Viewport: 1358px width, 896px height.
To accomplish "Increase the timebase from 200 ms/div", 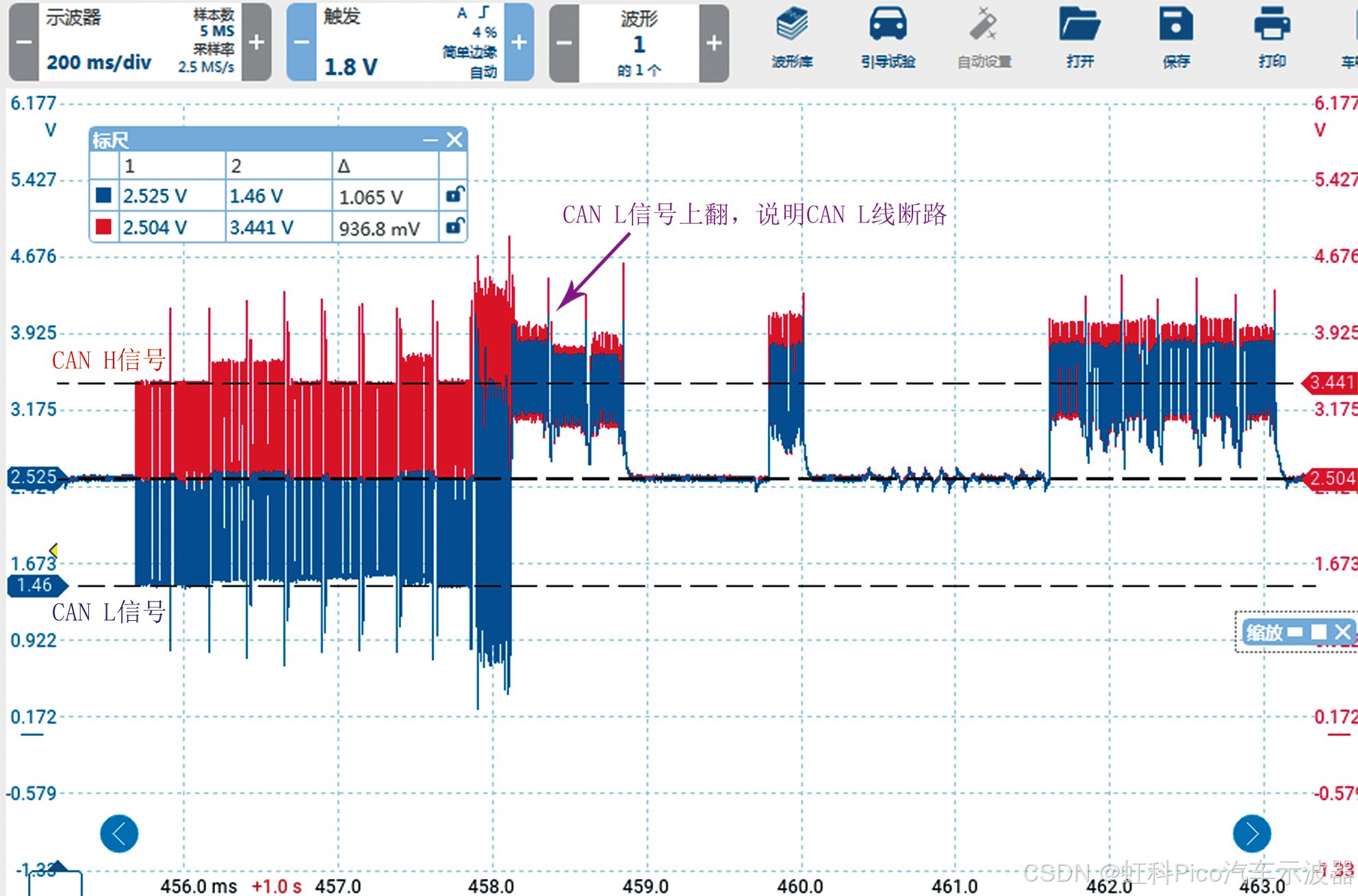I will [257, 42].
